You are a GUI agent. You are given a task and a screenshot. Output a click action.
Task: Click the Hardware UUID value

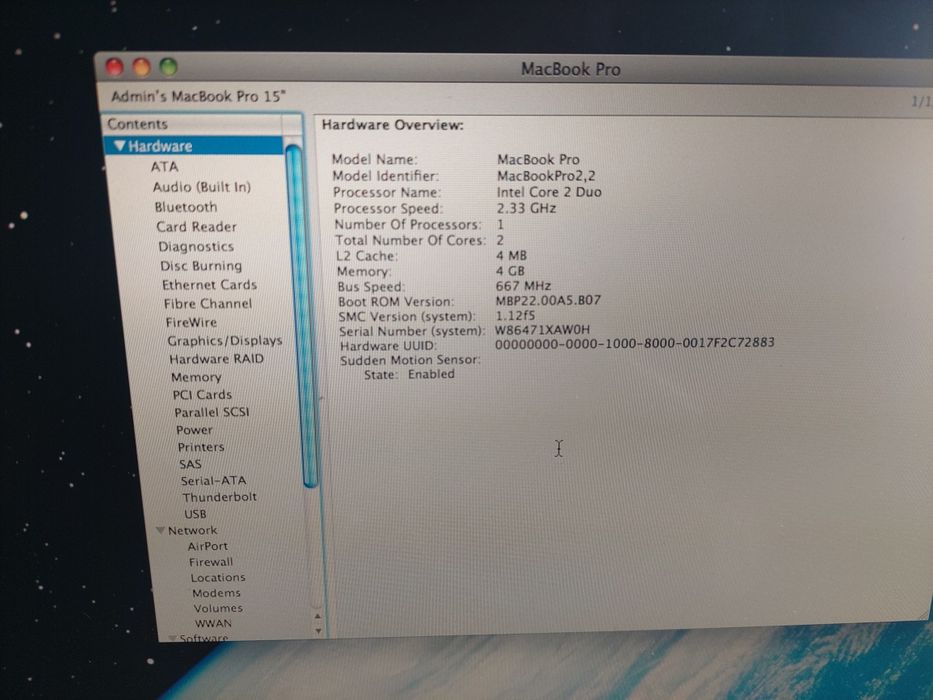[634, 343]
